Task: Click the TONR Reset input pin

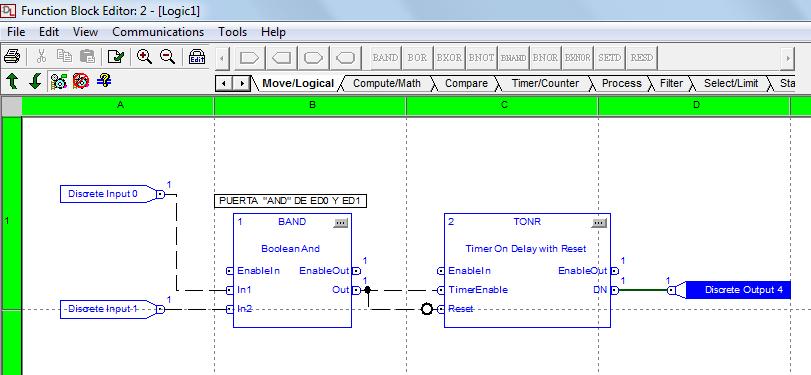Action: tap(441, 309)
